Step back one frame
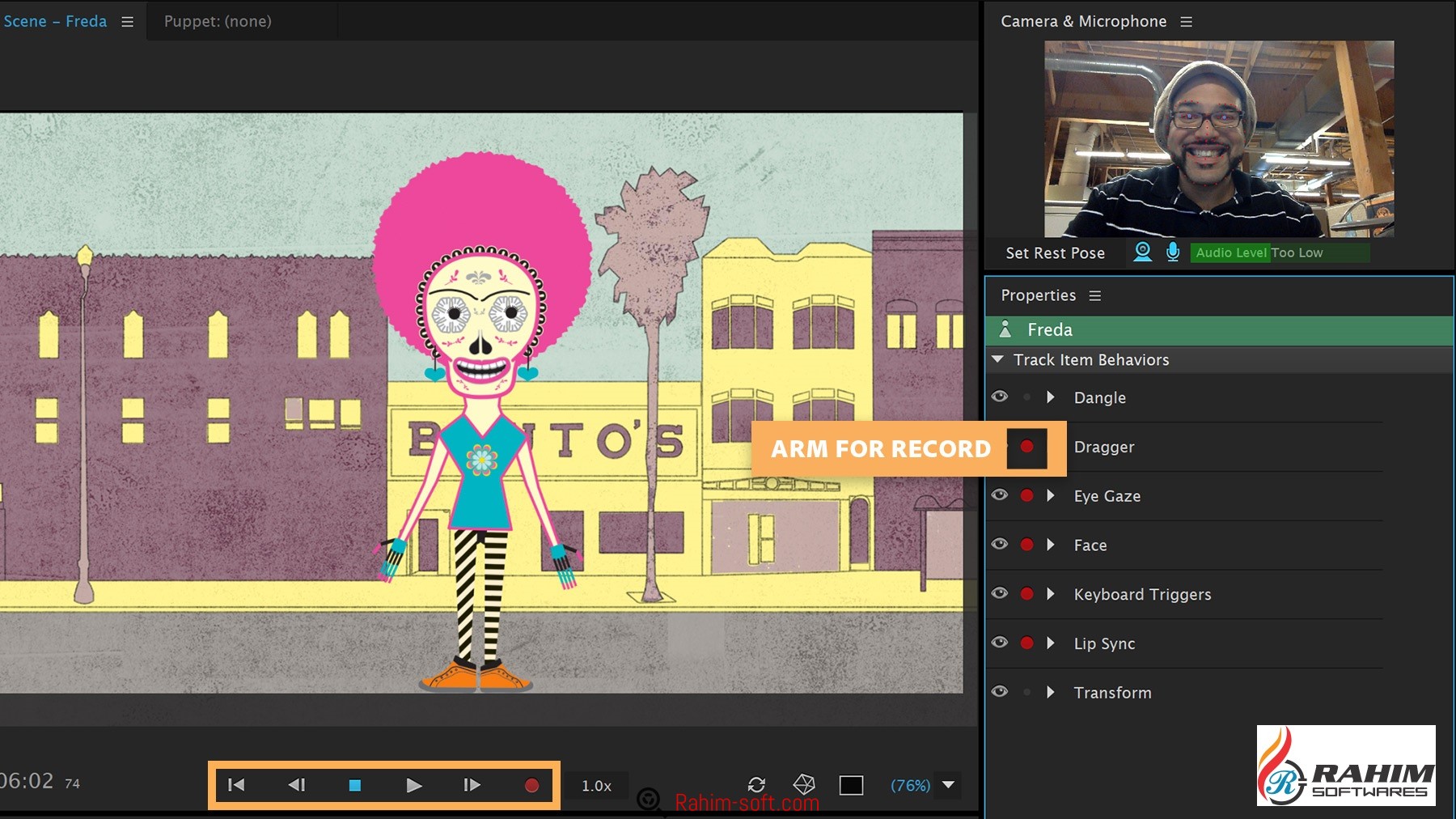Image resolution: width=1456 pixels, height=819 pixels. pos(296,785)
